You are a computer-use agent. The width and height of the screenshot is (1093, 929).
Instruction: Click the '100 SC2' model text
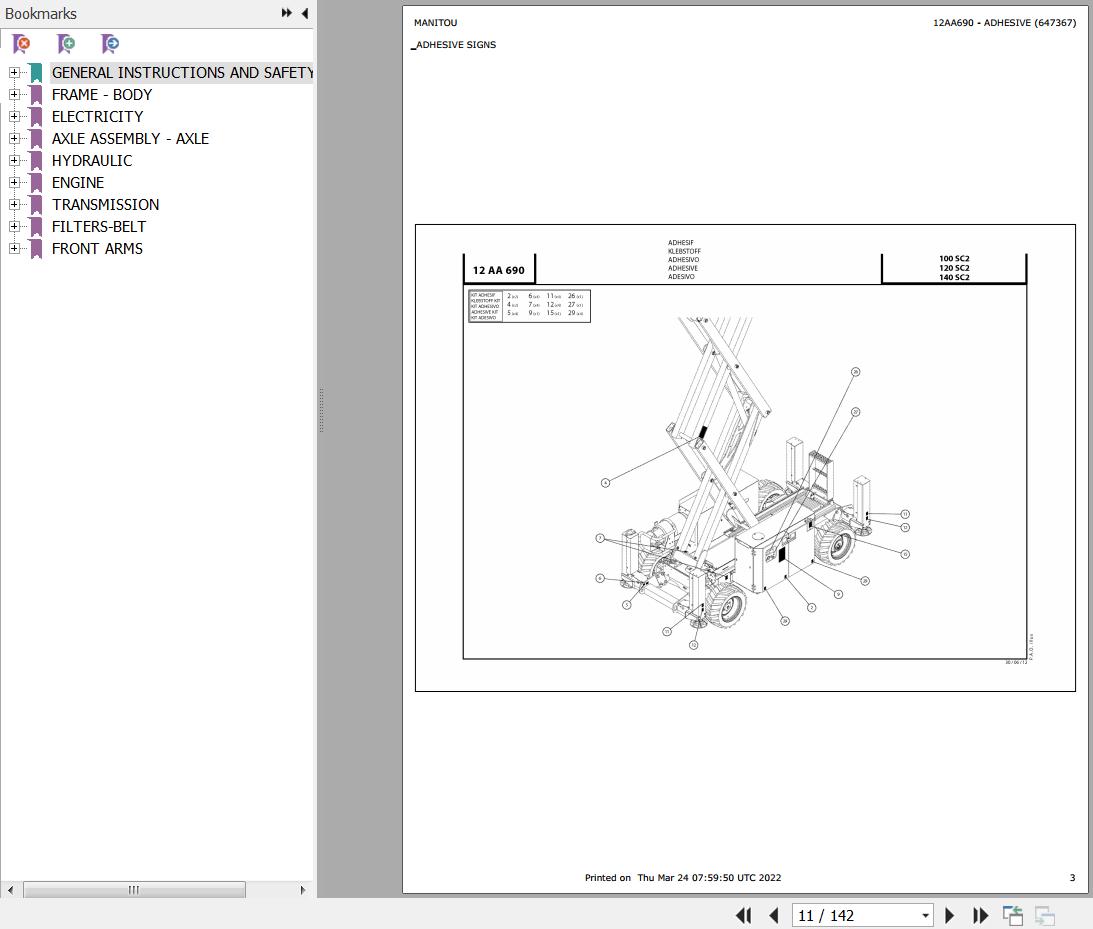coord(954,259)
